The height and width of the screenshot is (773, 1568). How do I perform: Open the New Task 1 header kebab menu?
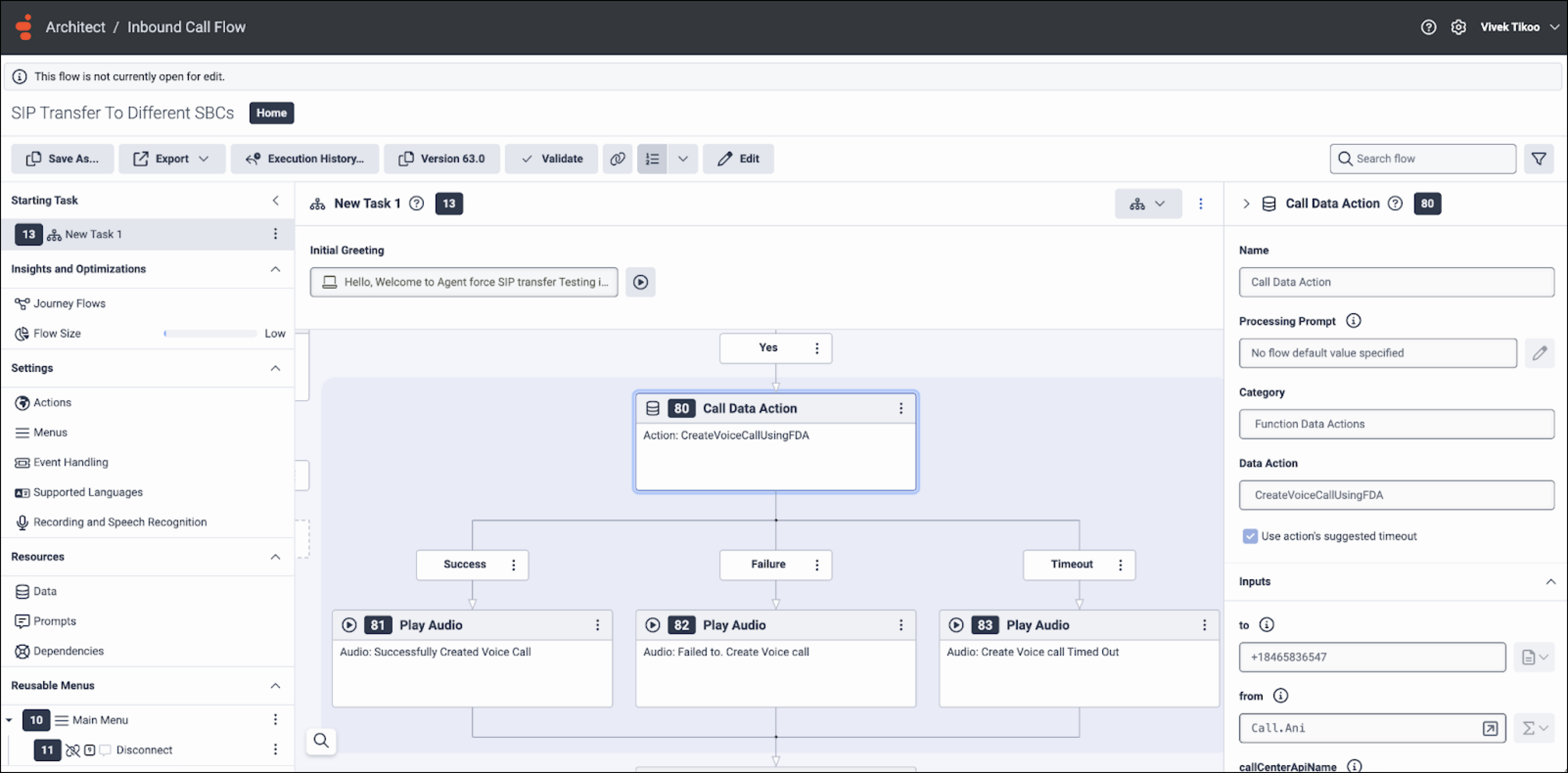[x=1200, y=204]
